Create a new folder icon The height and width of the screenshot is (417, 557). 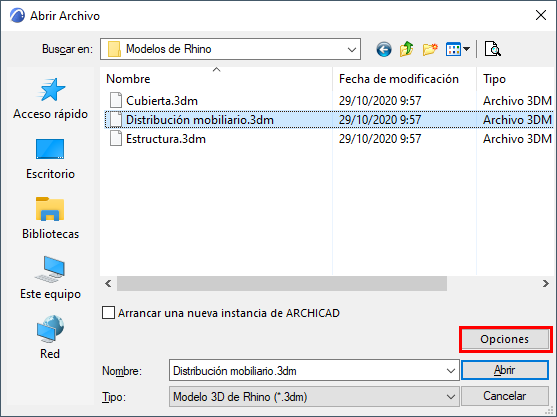pos(430,49)
